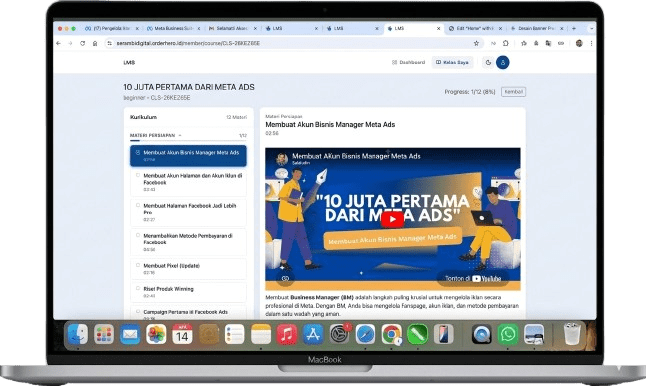646x386 pixels.
Task: Click the browser home icon
Action: tap(95, 43)
